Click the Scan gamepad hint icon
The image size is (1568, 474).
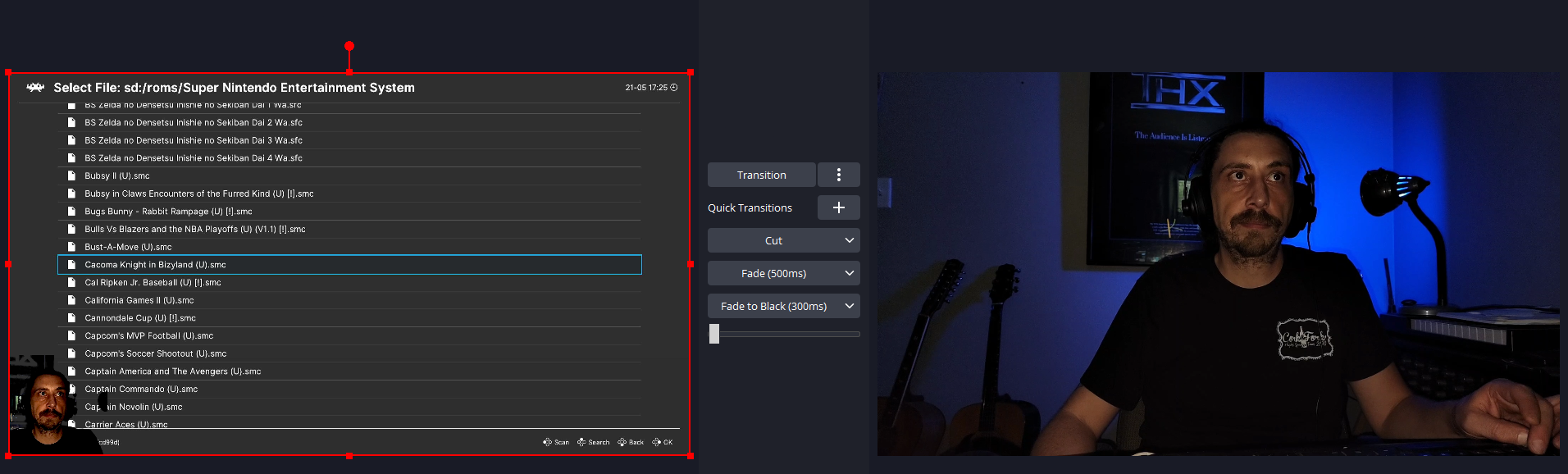tap(547, 442)
